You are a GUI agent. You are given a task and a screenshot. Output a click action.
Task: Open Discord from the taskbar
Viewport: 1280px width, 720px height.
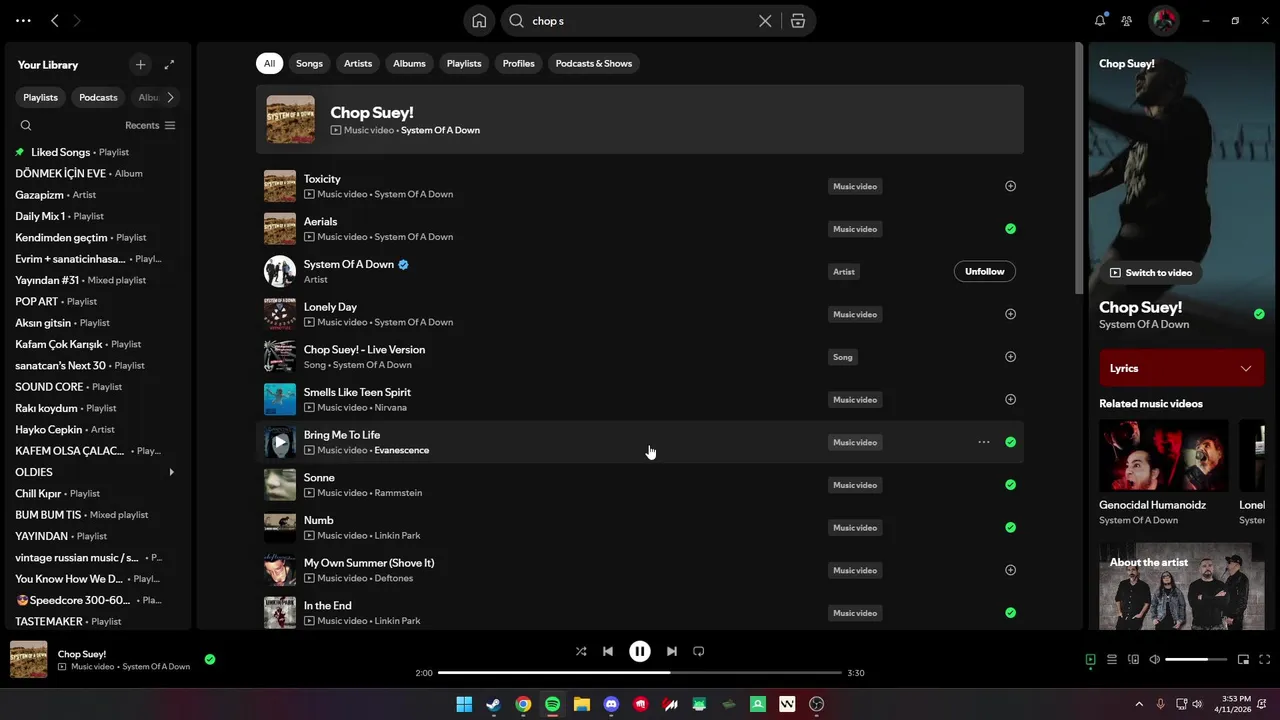pyautogui.click(x=611, y=705)
